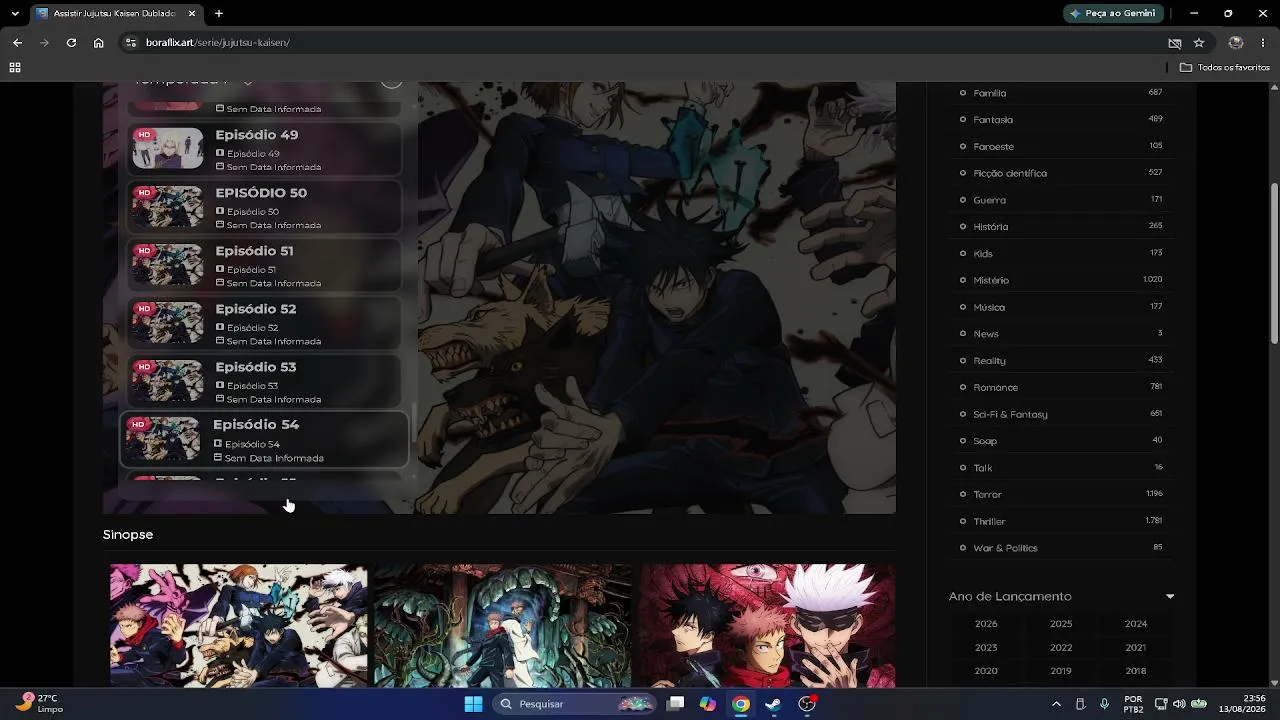Open a new browser tab

(219, 13)
